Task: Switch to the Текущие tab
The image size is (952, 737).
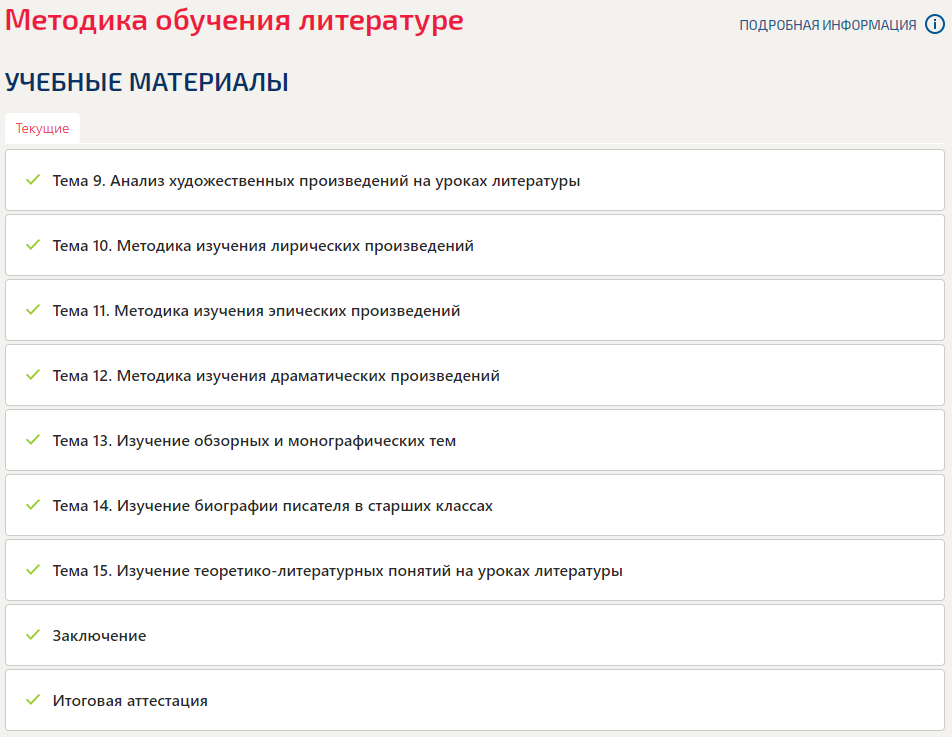Action: point(42,128)
